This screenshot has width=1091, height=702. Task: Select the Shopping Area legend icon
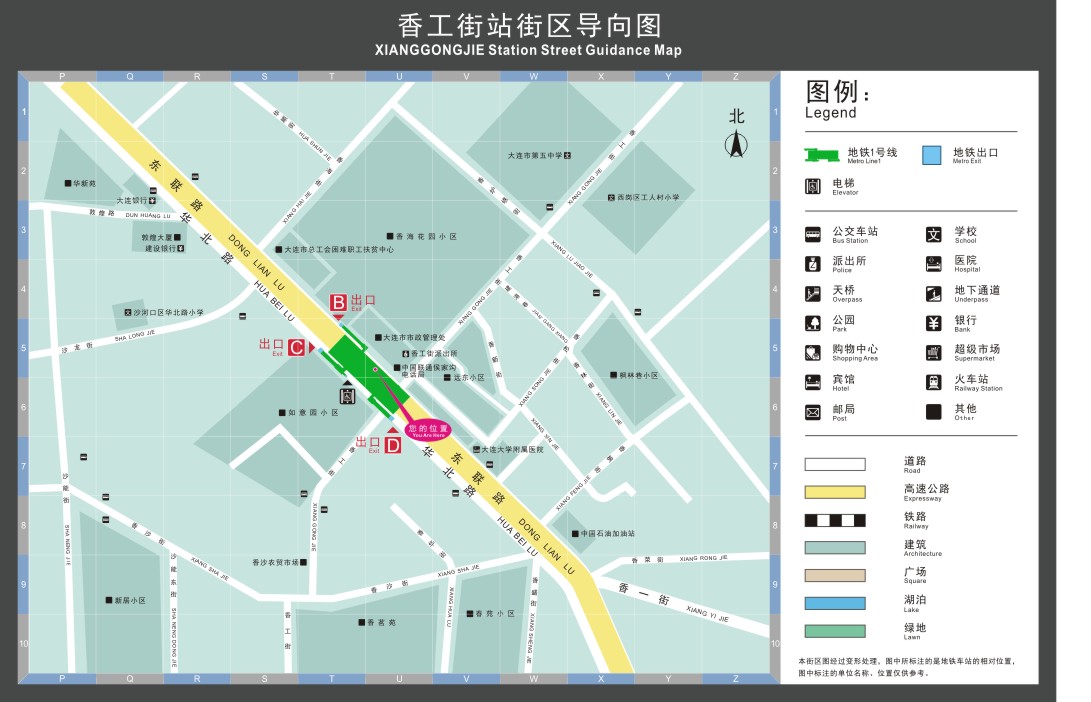[814, 352]
